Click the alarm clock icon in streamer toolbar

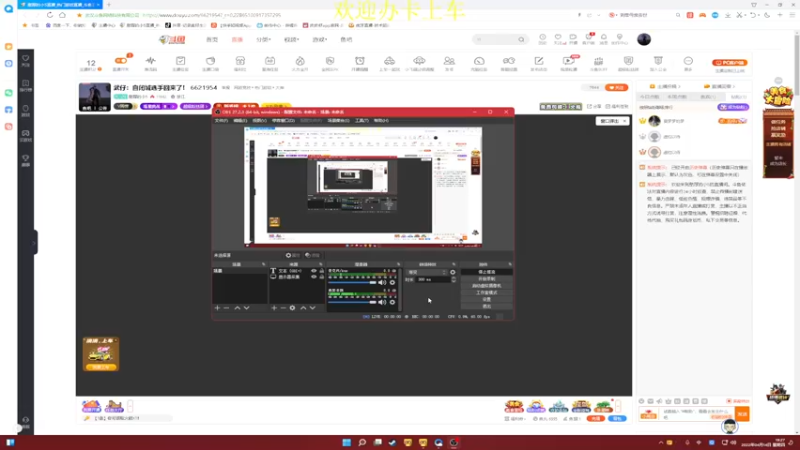[360, 63]
